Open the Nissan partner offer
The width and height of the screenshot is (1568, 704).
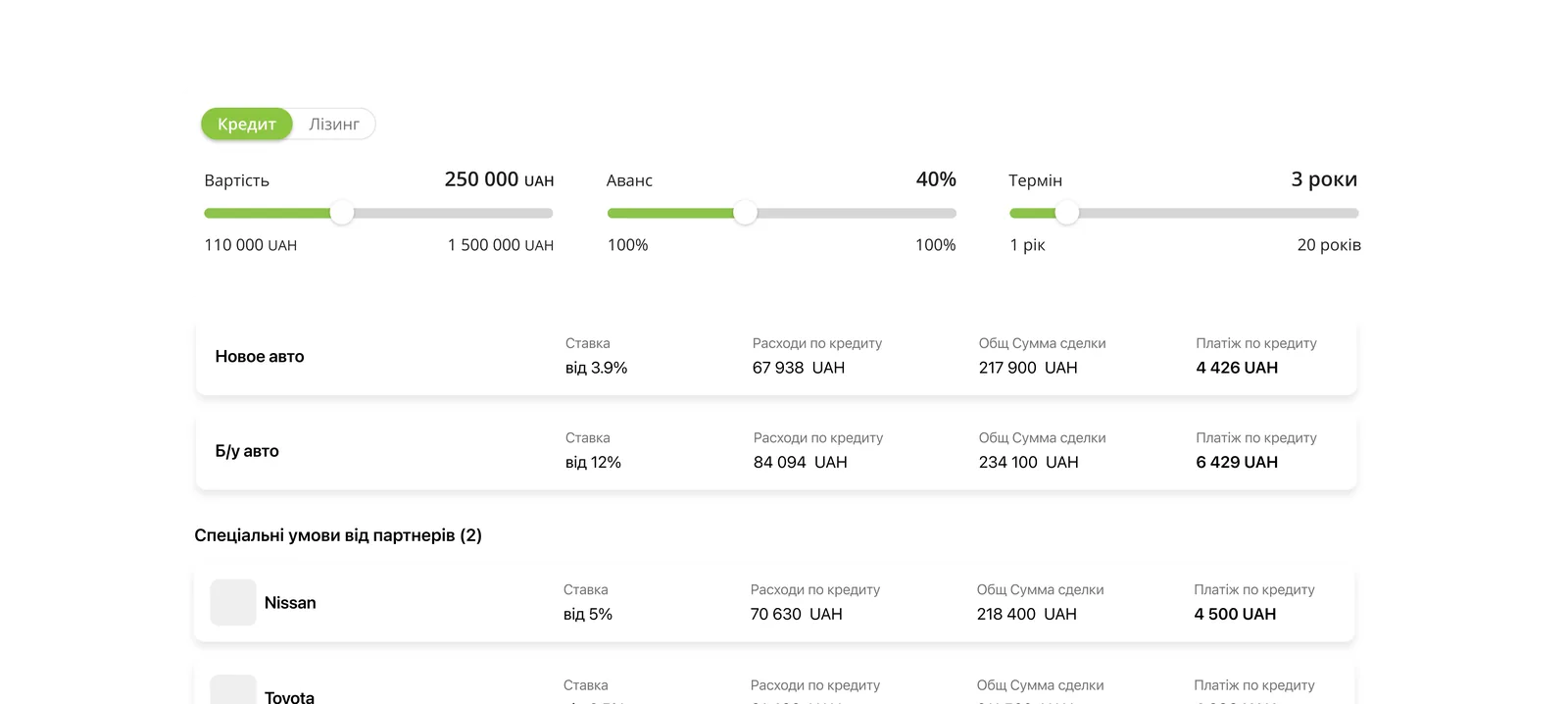[774, 603]
